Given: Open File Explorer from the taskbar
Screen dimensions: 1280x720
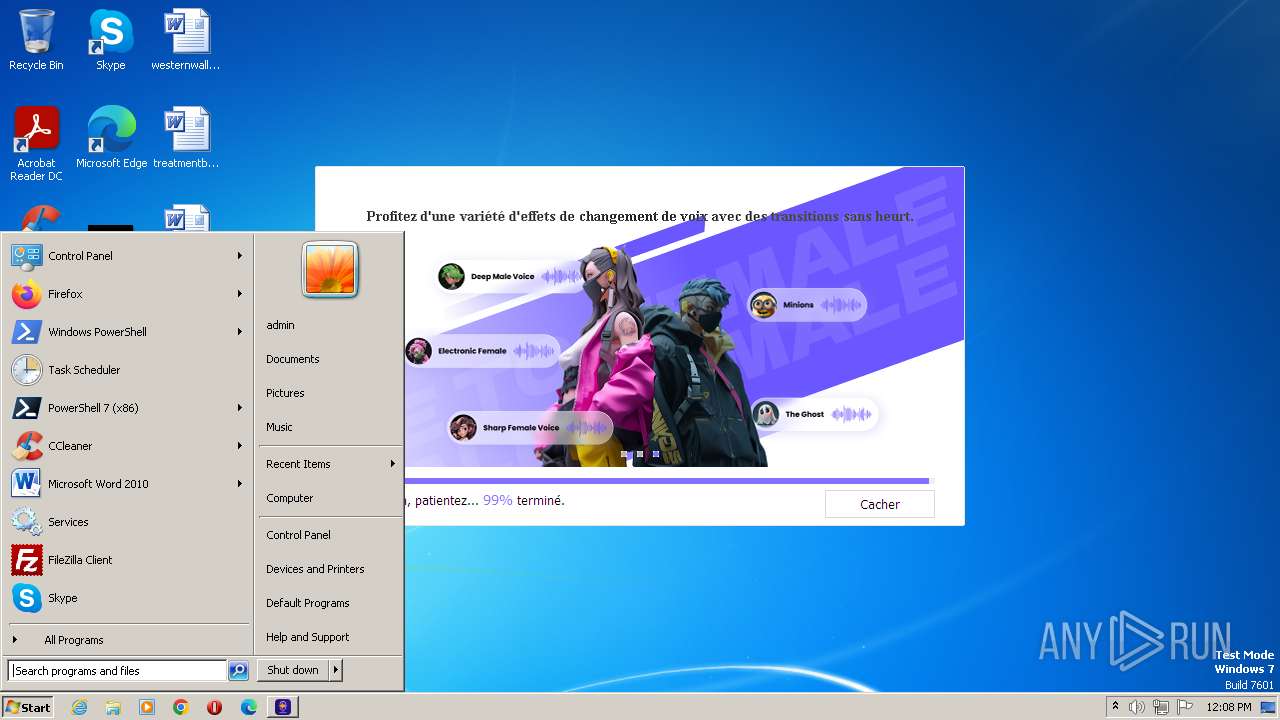Looking at the screenshot, I should click(x=113, y=707).
